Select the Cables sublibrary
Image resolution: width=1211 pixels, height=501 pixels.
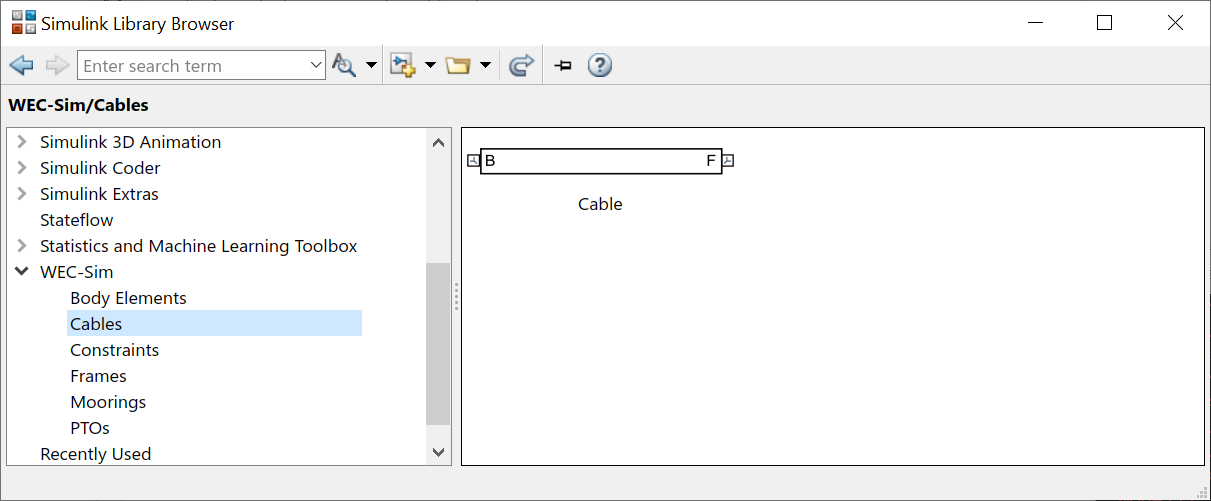click(214, 324)
